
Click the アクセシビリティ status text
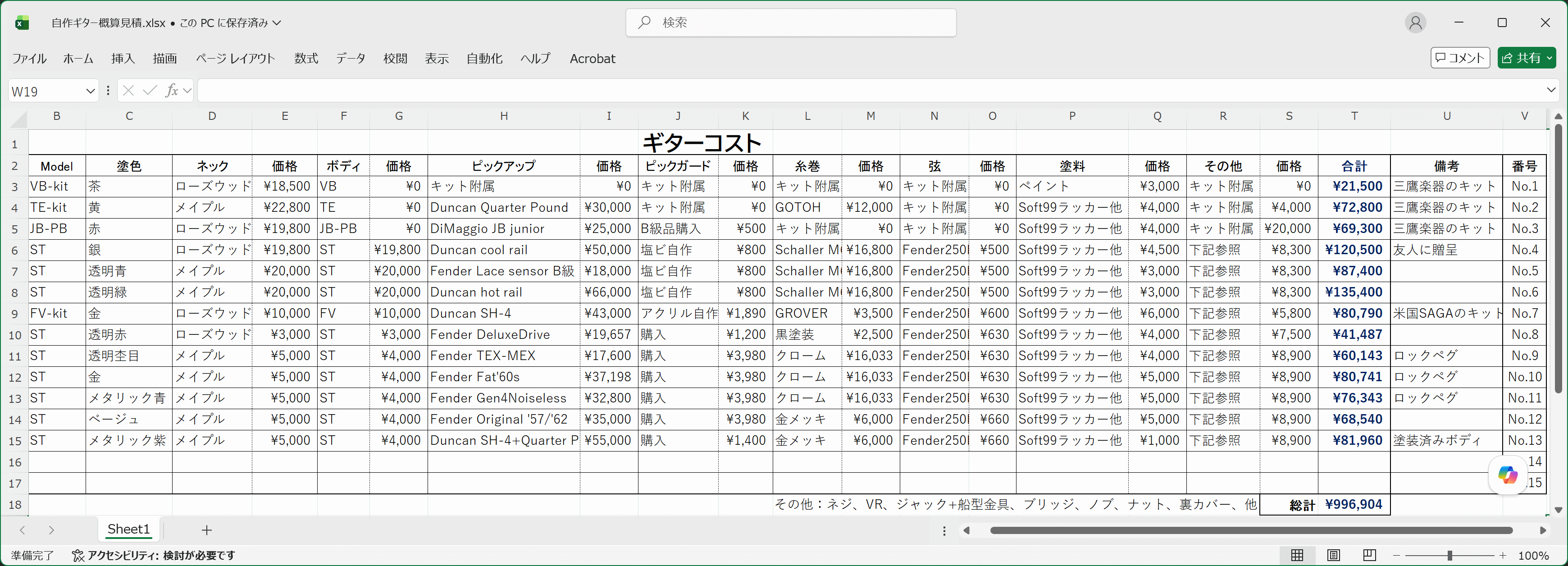click(x=161, y=555)
